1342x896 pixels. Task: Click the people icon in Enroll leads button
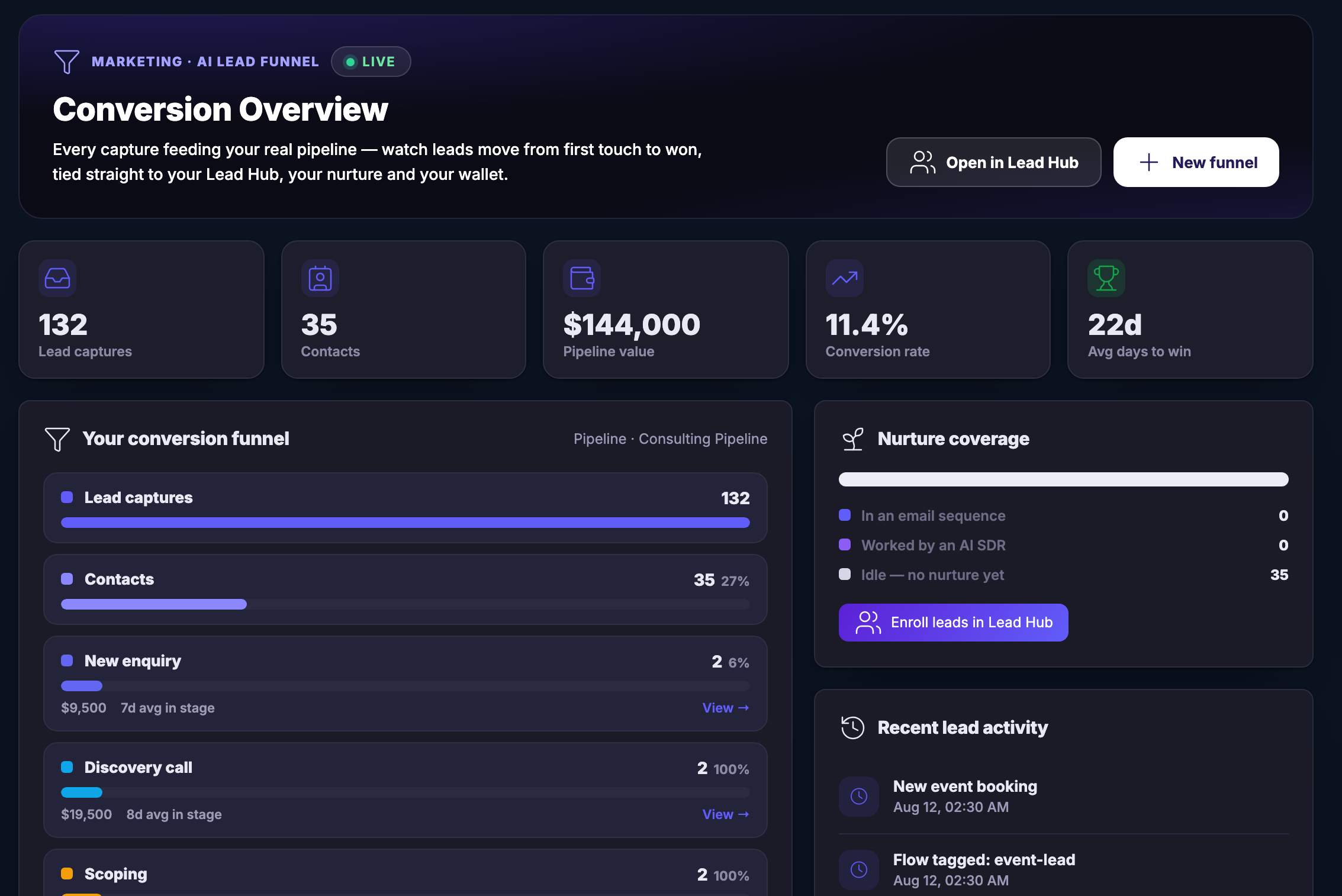868,623
